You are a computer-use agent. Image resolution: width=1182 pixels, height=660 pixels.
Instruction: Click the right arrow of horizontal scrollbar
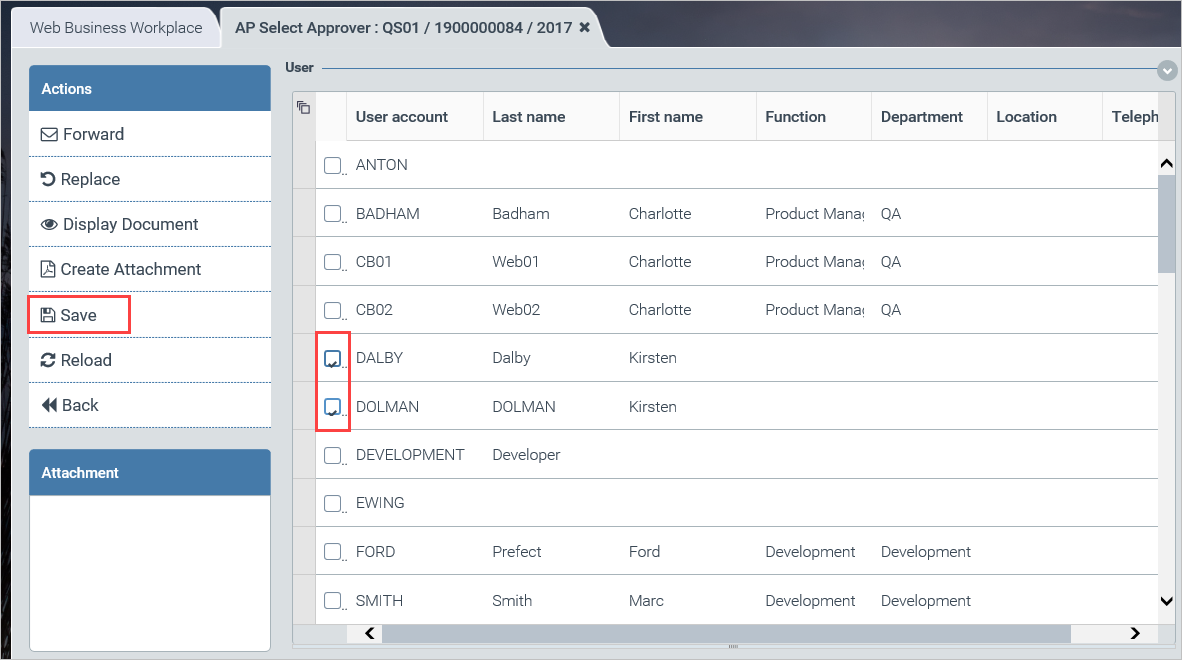click(1135, 633)
